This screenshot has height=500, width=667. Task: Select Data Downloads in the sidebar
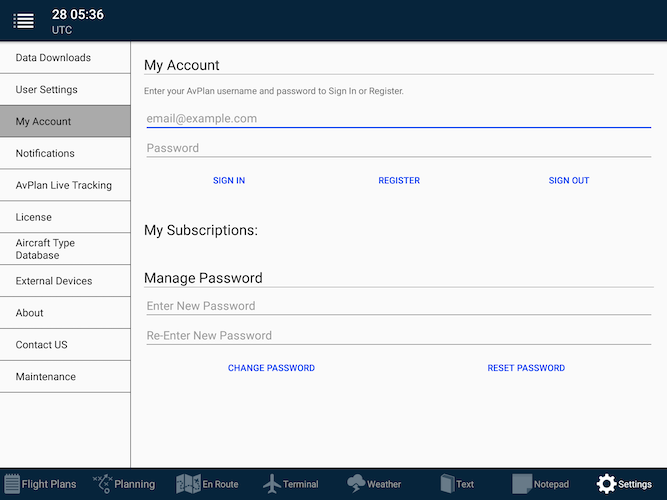(65, 58)
